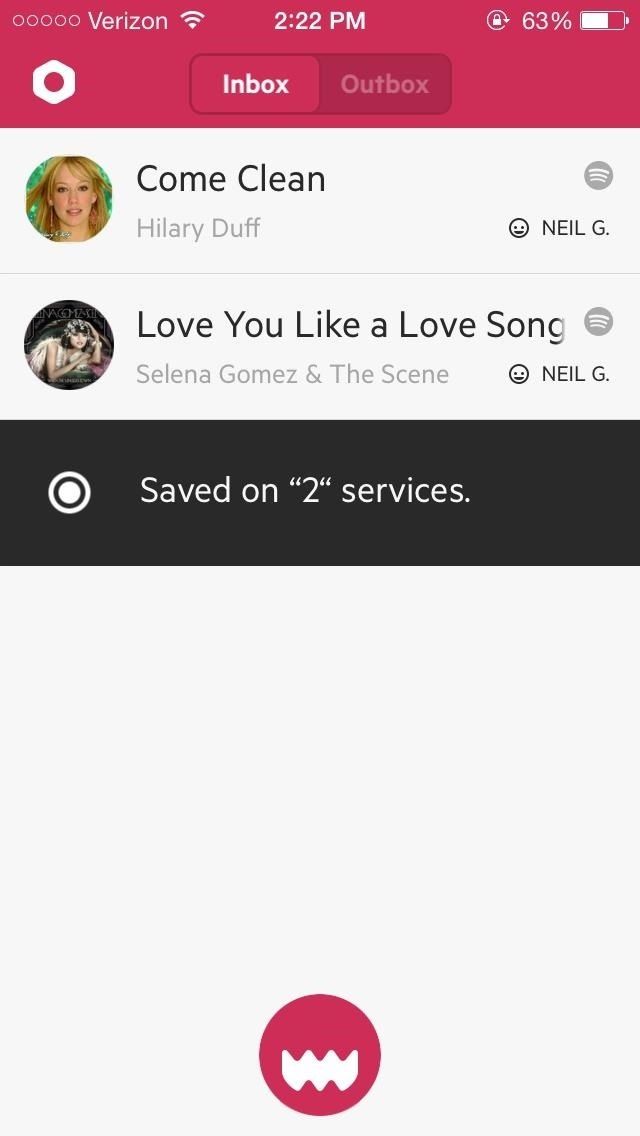Tap Spotify icon on Love You Like a Love Song
This screenshot has height=1136, width=640.
pos(598,322)
